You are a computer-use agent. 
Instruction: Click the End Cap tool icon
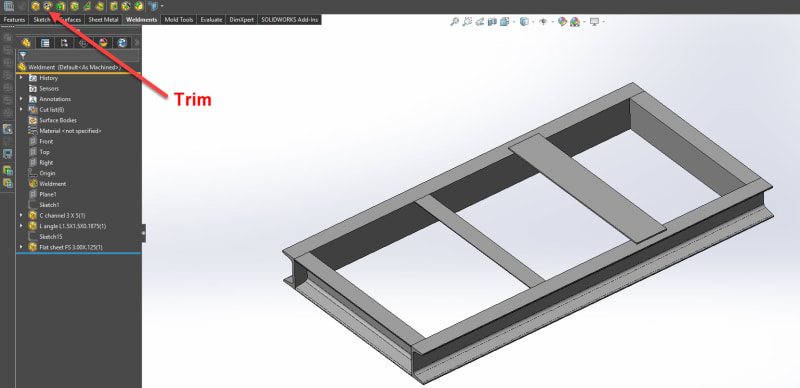click(x=74, y=6)
